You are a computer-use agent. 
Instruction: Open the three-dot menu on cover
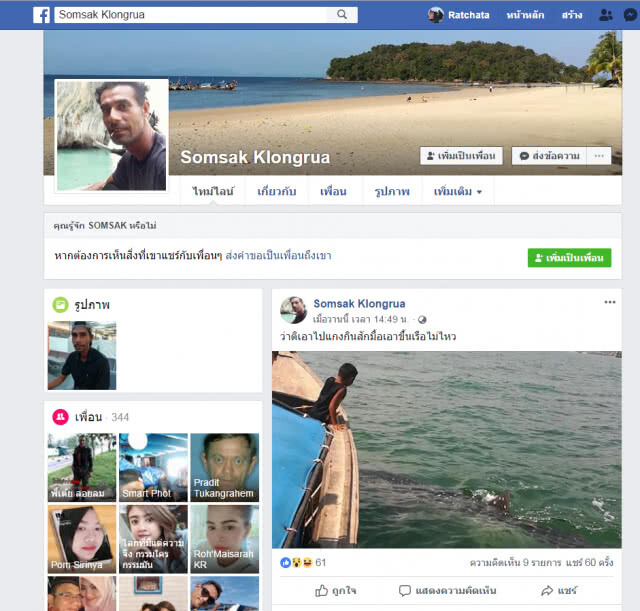click(599, 156)
